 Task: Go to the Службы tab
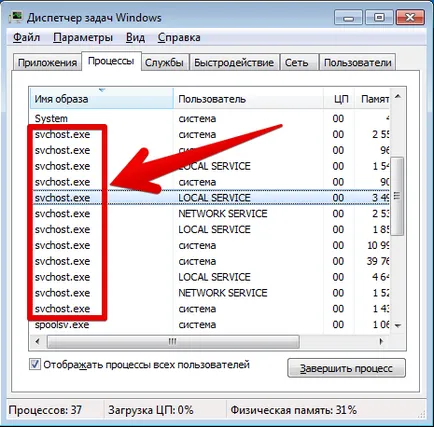(x=164, y=62)
